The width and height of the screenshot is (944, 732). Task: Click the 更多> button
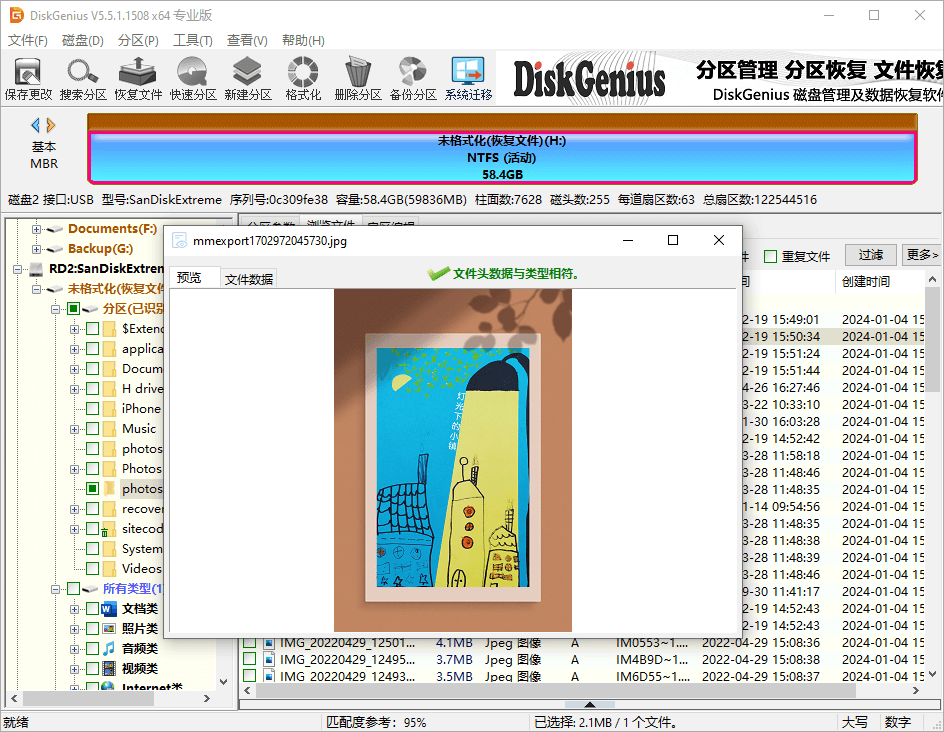click(x=922, y=255)
